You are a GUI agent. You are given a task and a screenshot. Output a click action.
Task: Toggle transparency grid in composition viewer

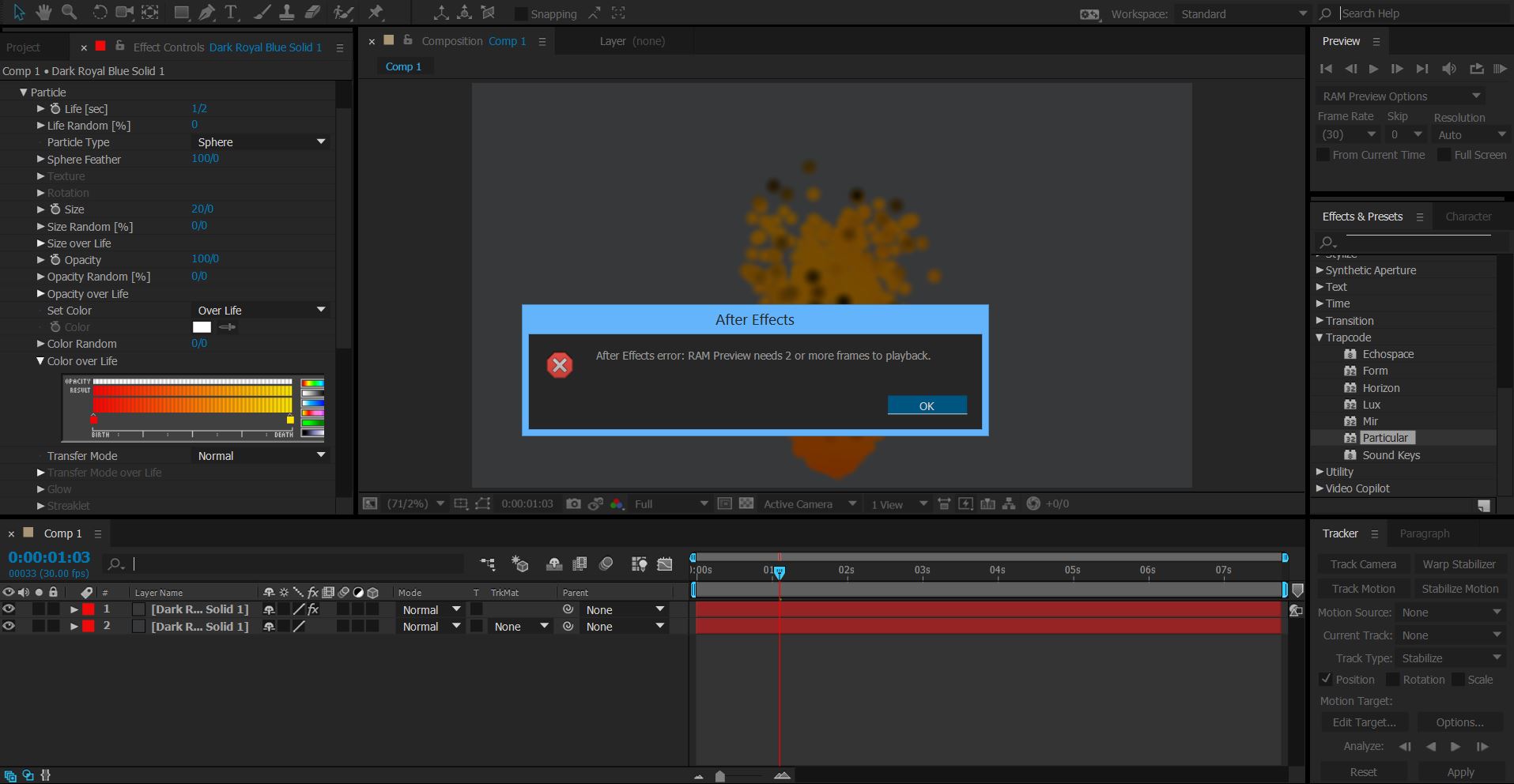click(x=746, y=503)
